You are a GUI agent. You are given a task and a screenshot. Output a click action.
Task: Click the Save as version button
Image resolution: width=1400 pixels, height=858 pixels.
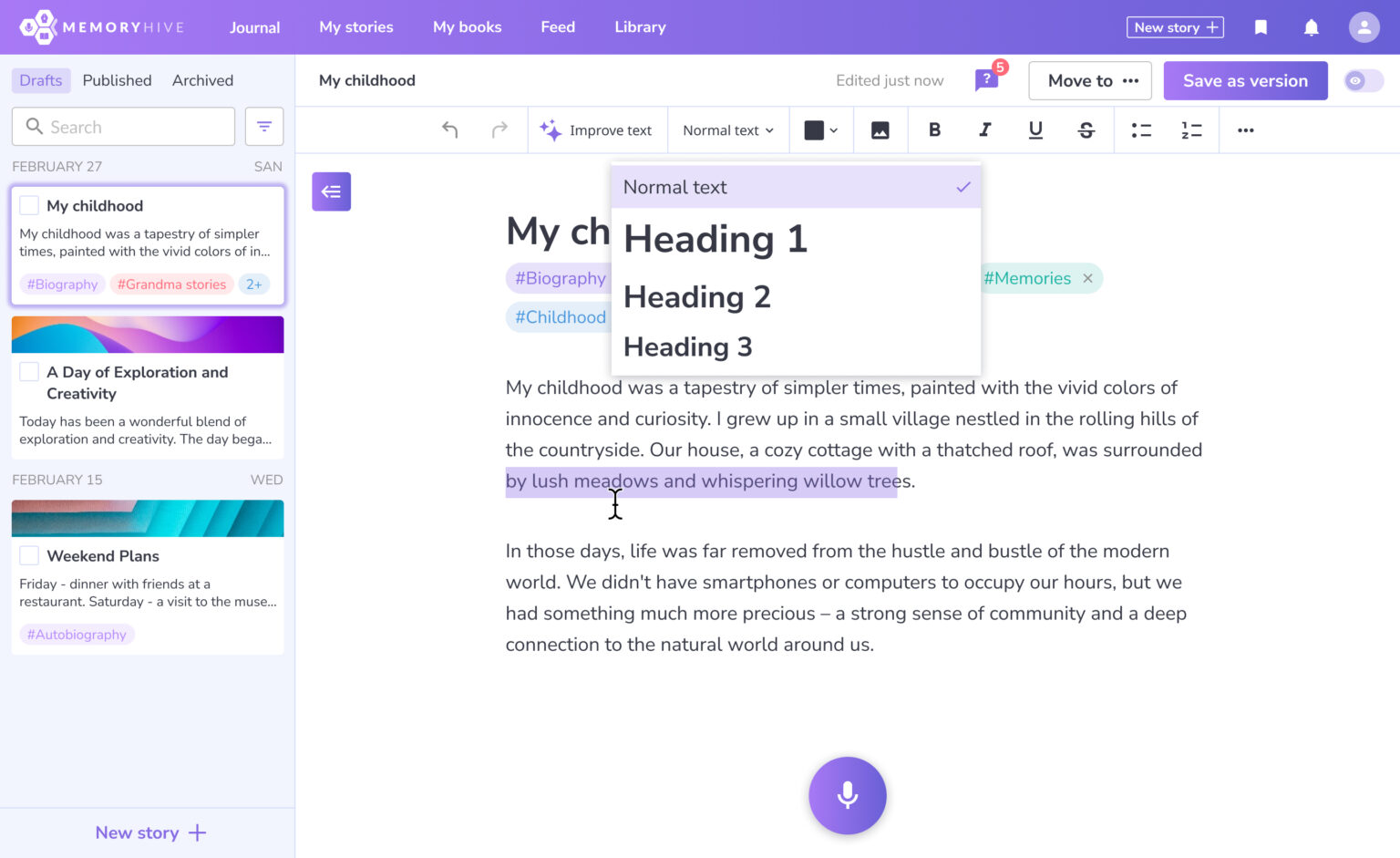coord(1245,81)
